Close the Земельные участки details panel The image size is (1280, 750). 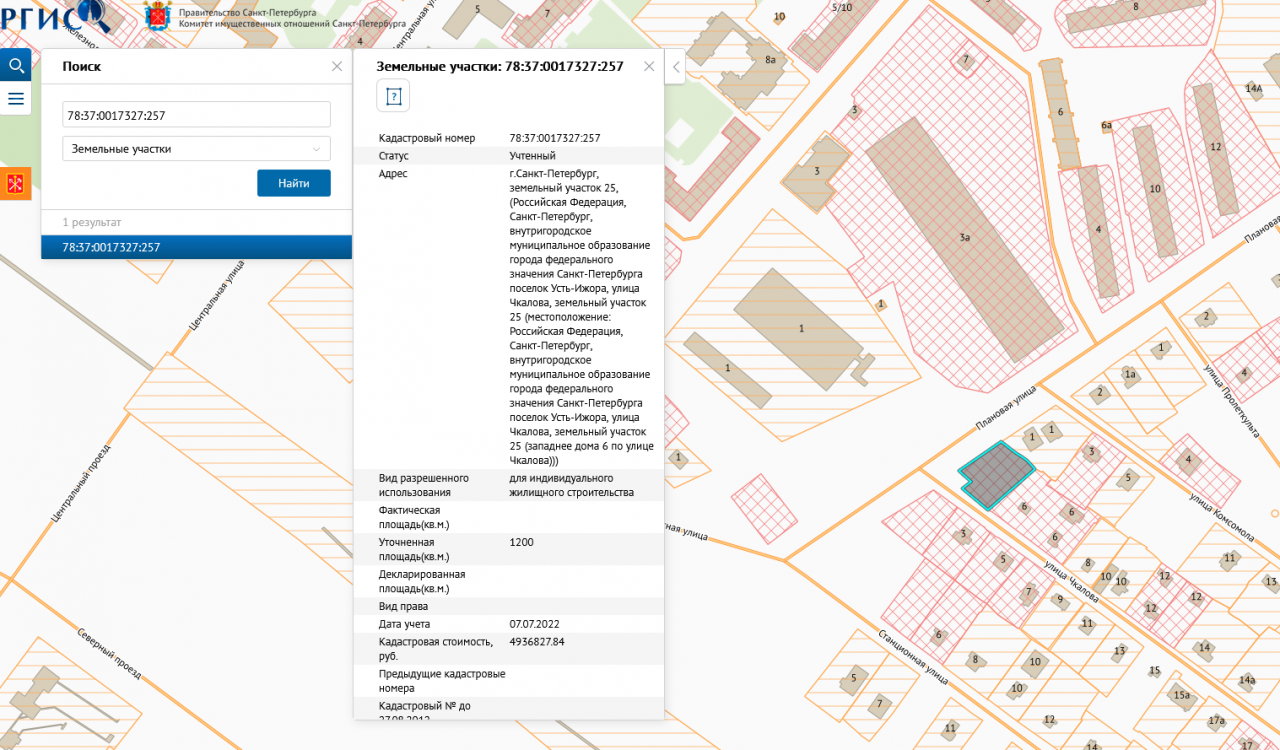point(649,66)
